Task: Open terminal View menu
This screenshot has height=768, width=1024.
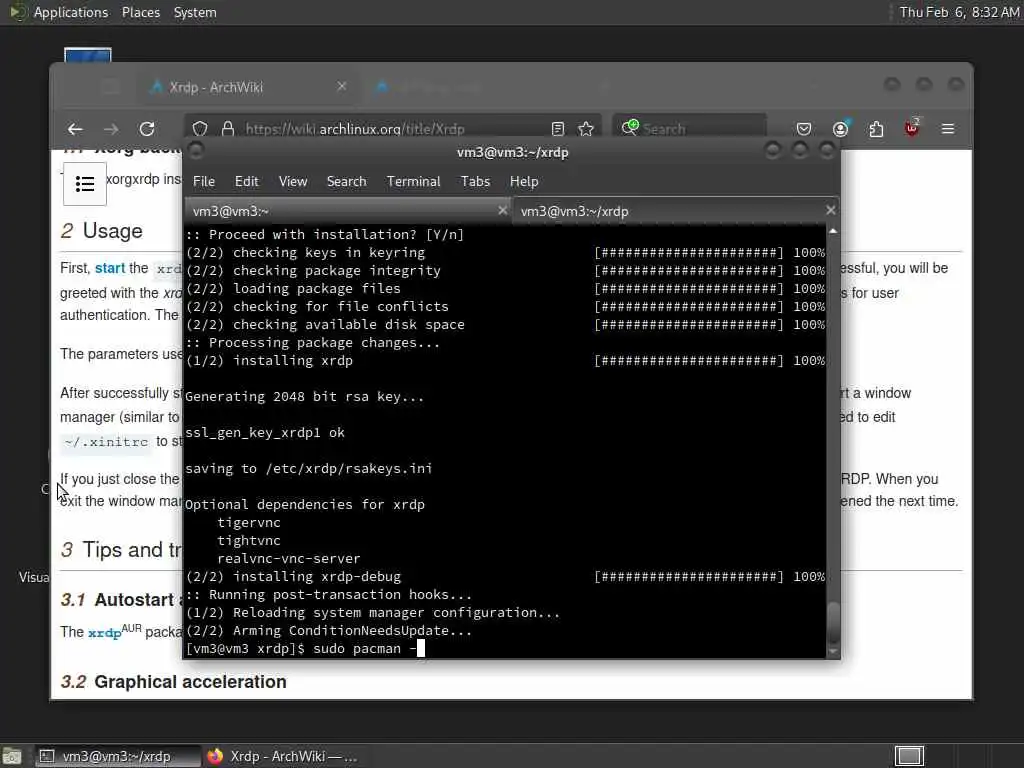Action: [x=293, y=182]
